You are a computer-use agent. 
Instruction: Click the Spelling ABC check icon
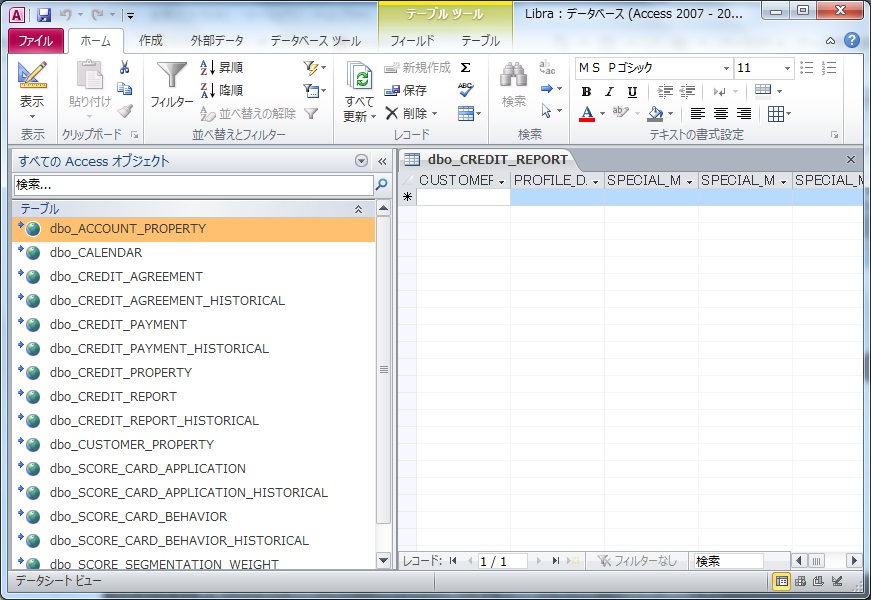click(x=465, y=90)
